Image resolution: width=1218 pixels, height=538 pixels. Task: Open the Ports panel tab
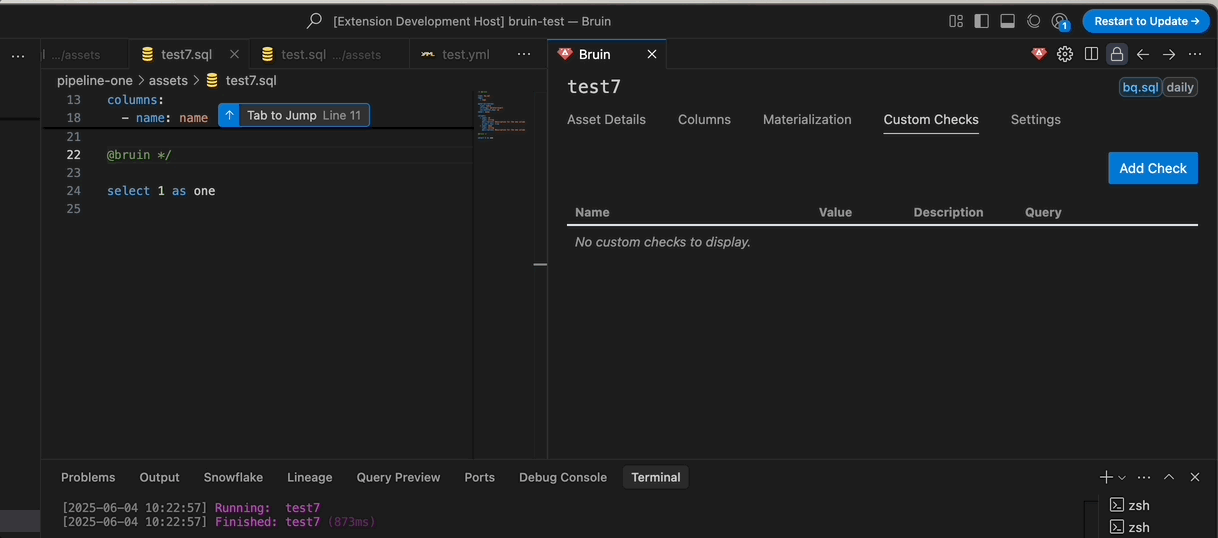pyautogui.click(x=479, y=477)
